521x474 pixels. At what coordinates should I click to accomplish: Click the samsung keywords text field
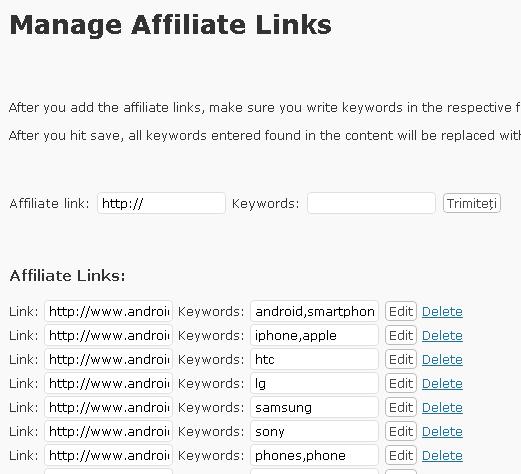[314, 408]
